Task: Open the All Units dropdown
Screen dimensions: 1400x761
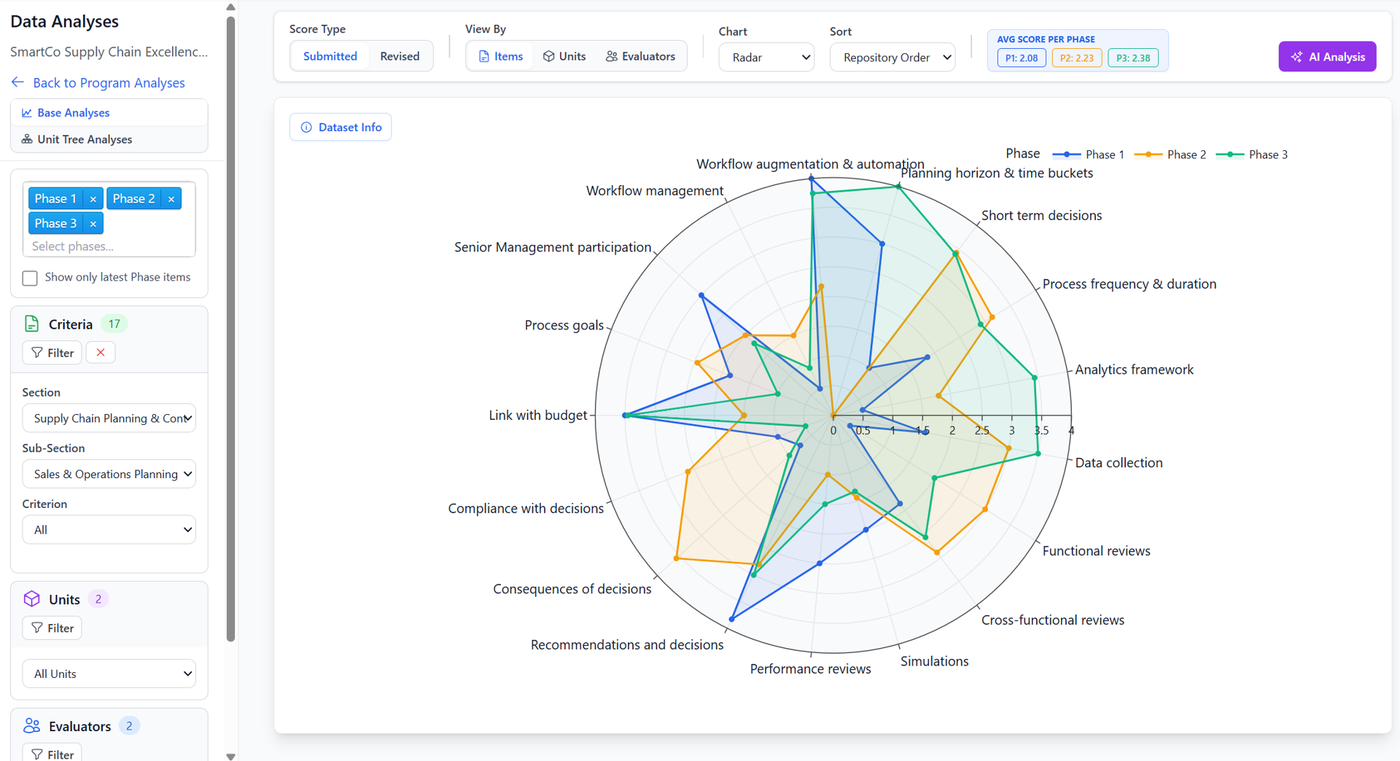Action: 109,674
